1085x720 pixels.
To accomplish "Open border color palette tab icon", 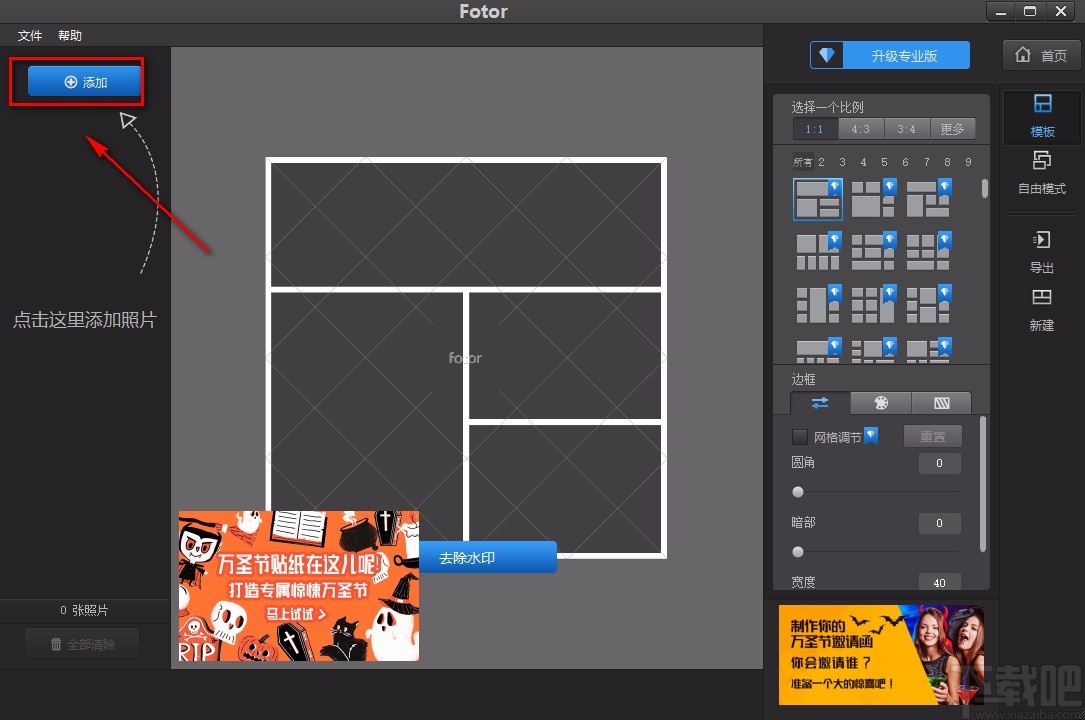I will pyautogui.click(x=881, y=403).
